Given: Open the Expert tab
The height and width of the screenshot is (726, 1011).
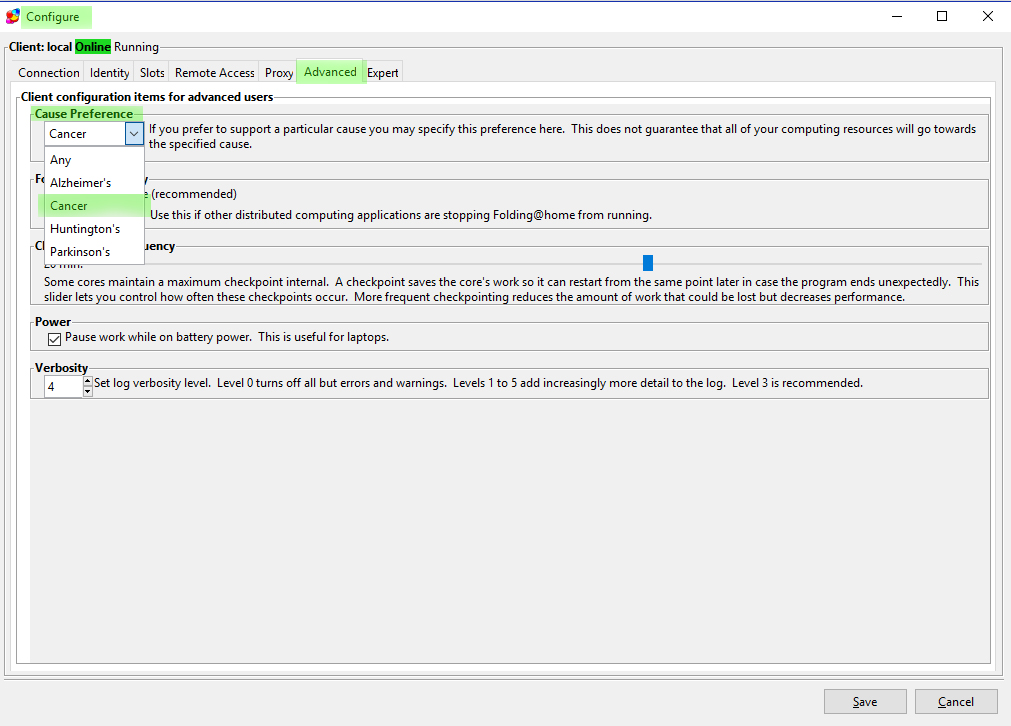Looking at the screenshot, I should [x=382, y=73].
